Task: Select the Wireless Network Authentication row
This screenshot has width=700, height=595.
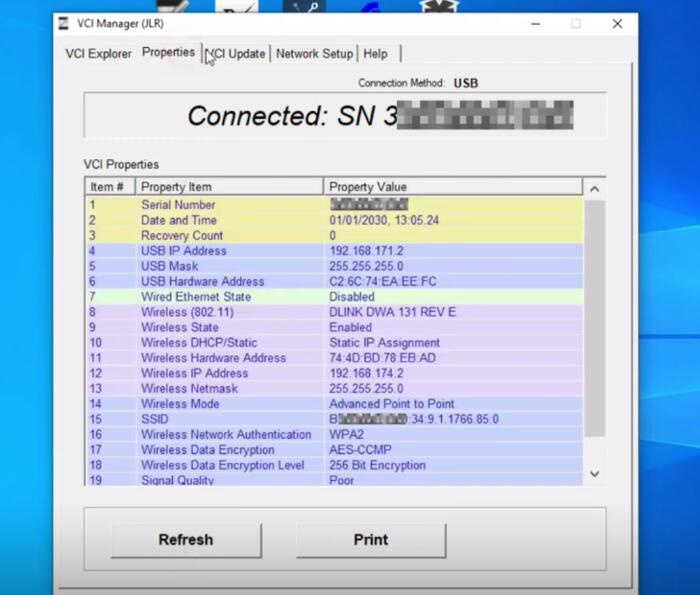Action: coord(334,434)
